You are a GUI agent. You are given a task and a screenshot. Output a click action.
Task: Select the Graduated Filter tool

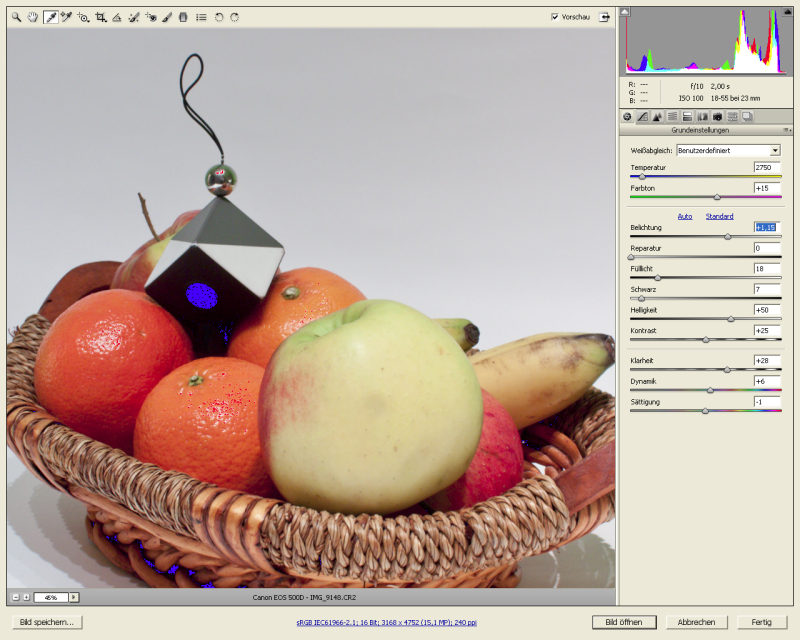tap(183, 17)
